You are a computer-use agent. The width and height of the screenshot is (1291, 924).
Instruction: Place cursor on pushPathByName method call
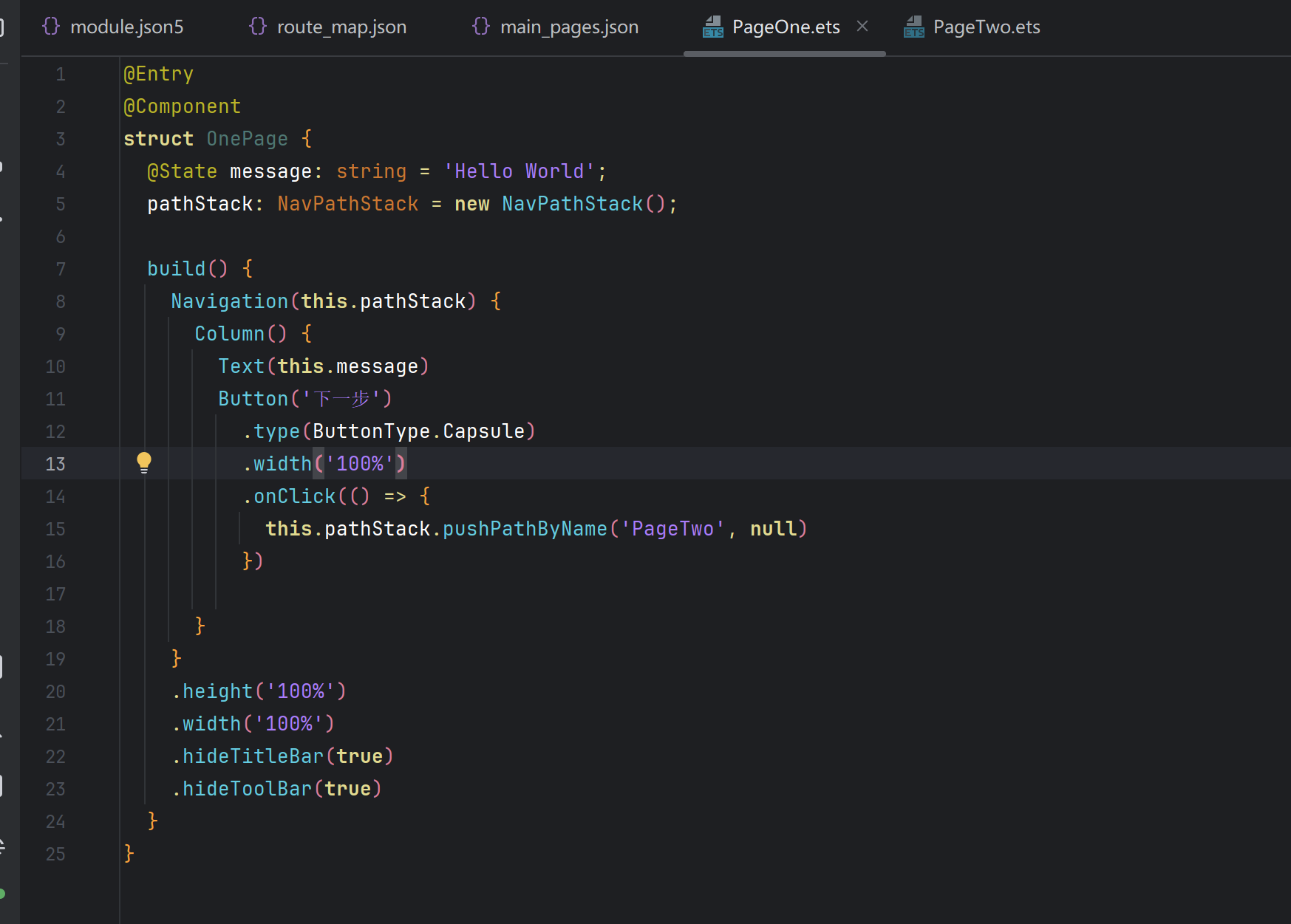click(x=525, y=529)
